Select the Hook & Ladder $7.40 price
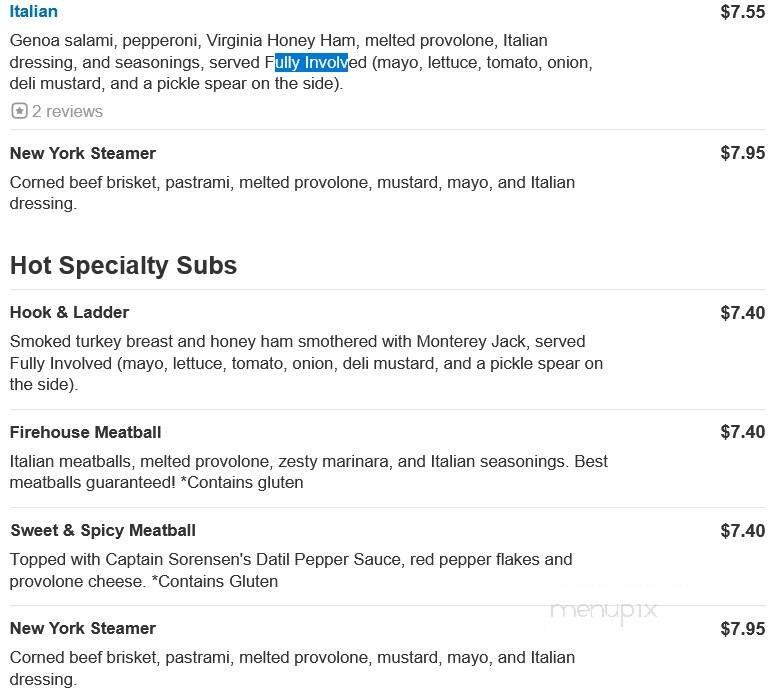Image resolution: width=783 pixels, height=693 pixels. [x=742, y=313]
